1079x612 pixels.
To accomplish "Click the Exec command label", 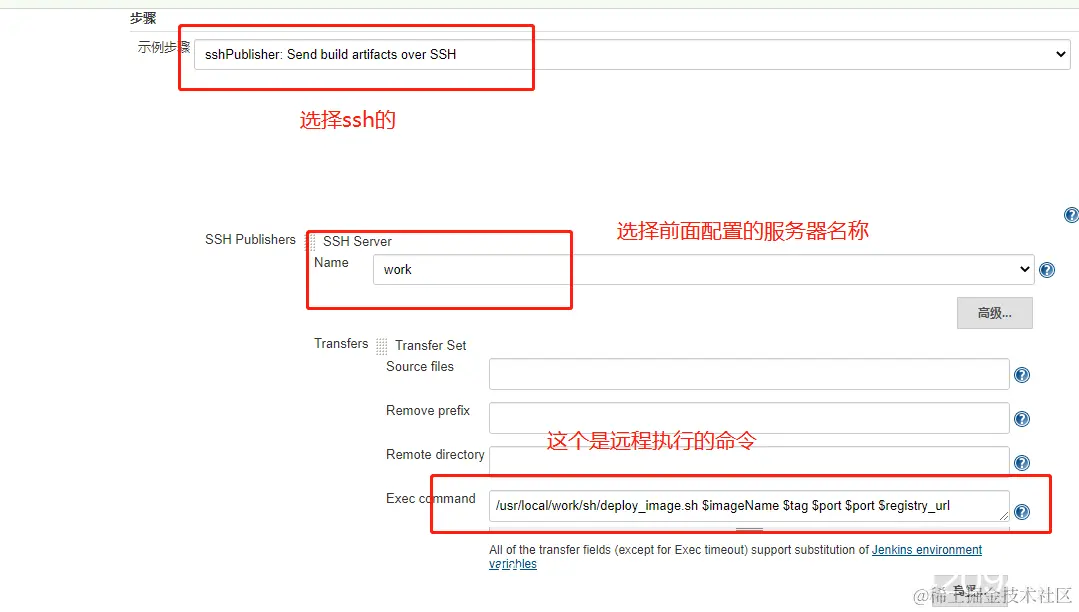I will coord(430,498).
